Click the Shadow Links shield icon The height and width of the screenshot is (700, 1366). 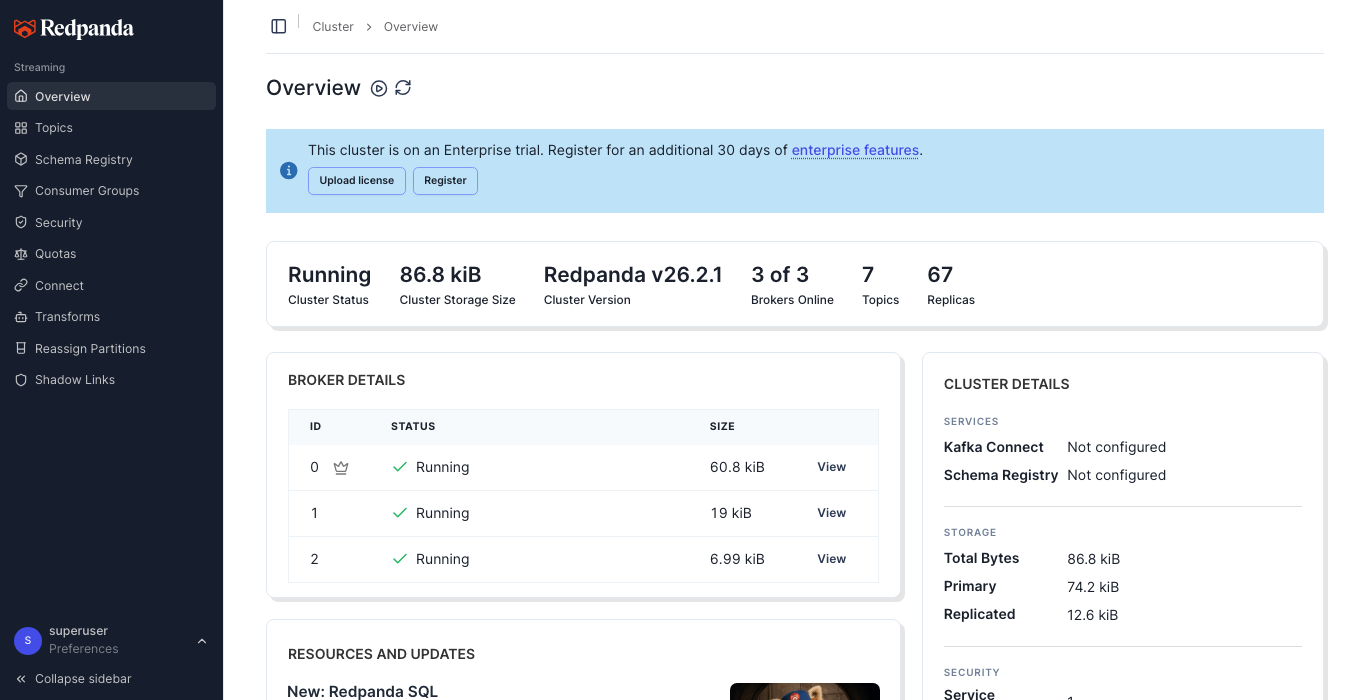pyautogui.click(x=21, y=380)
